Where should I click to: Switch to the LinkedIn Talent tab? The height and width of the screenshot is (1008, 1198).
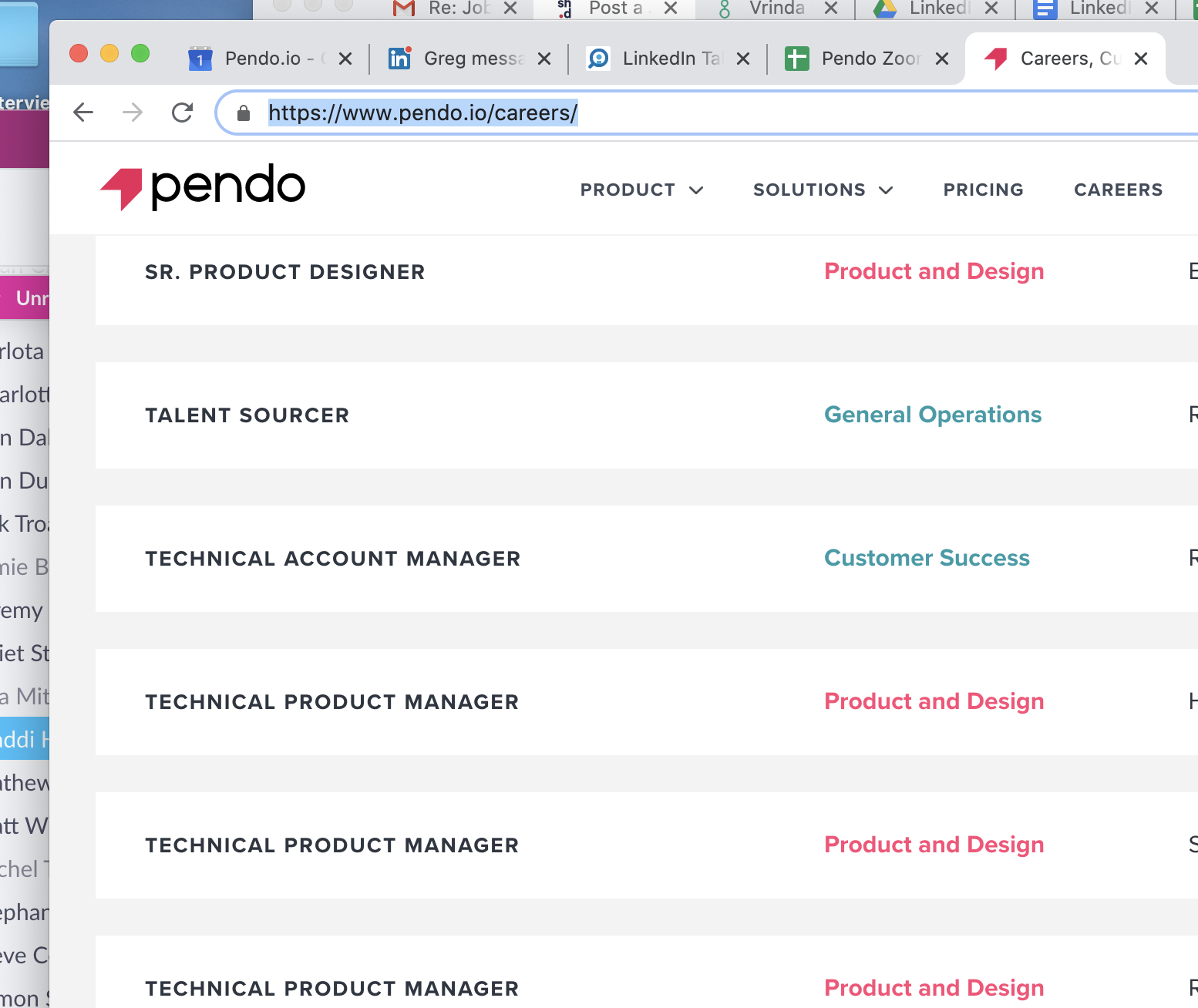point(658,59)
